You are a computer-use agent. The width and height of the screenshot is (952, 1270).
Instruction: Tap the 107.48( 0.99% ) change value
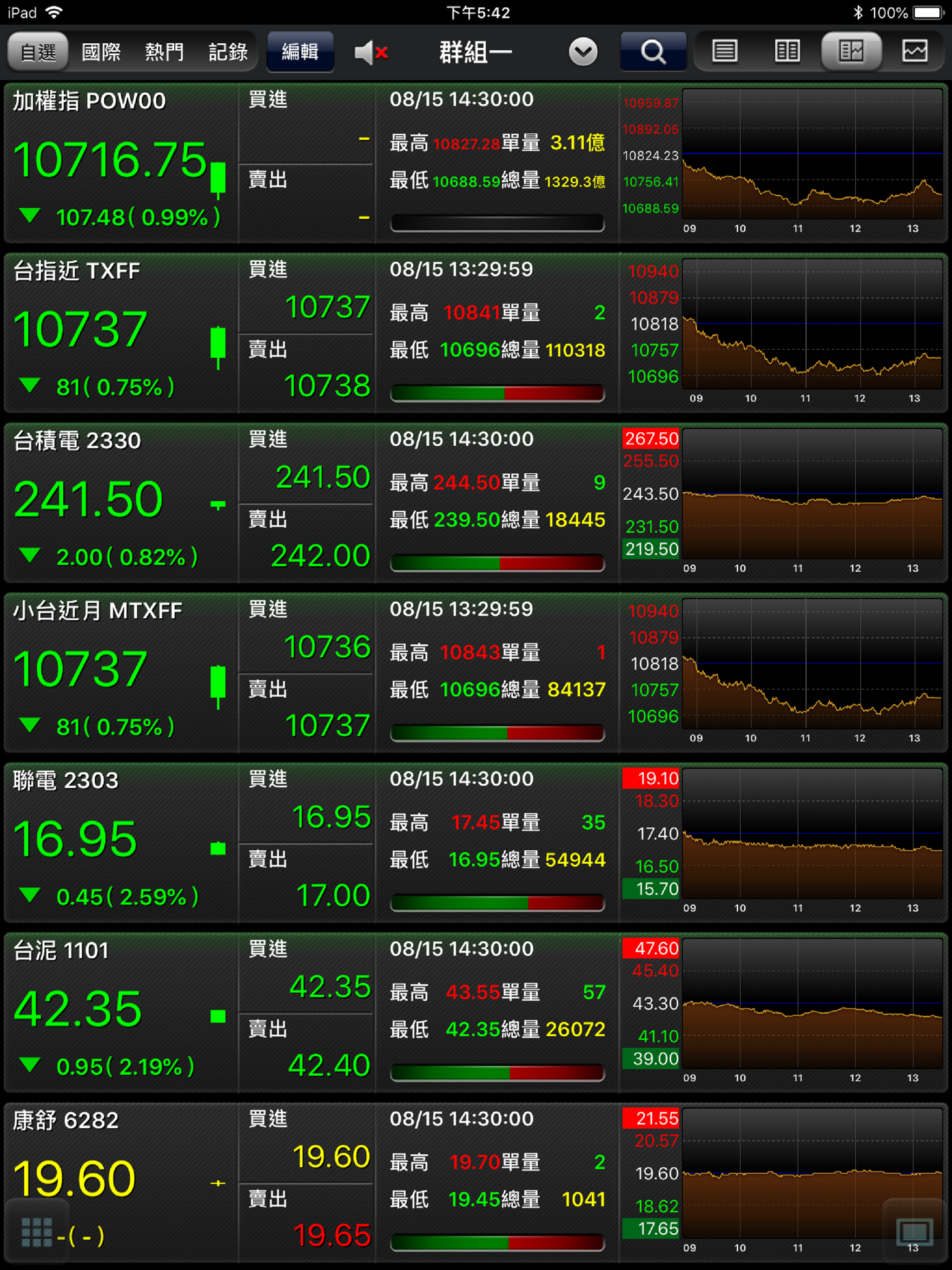pyautogui.click(x=139, y=218)
